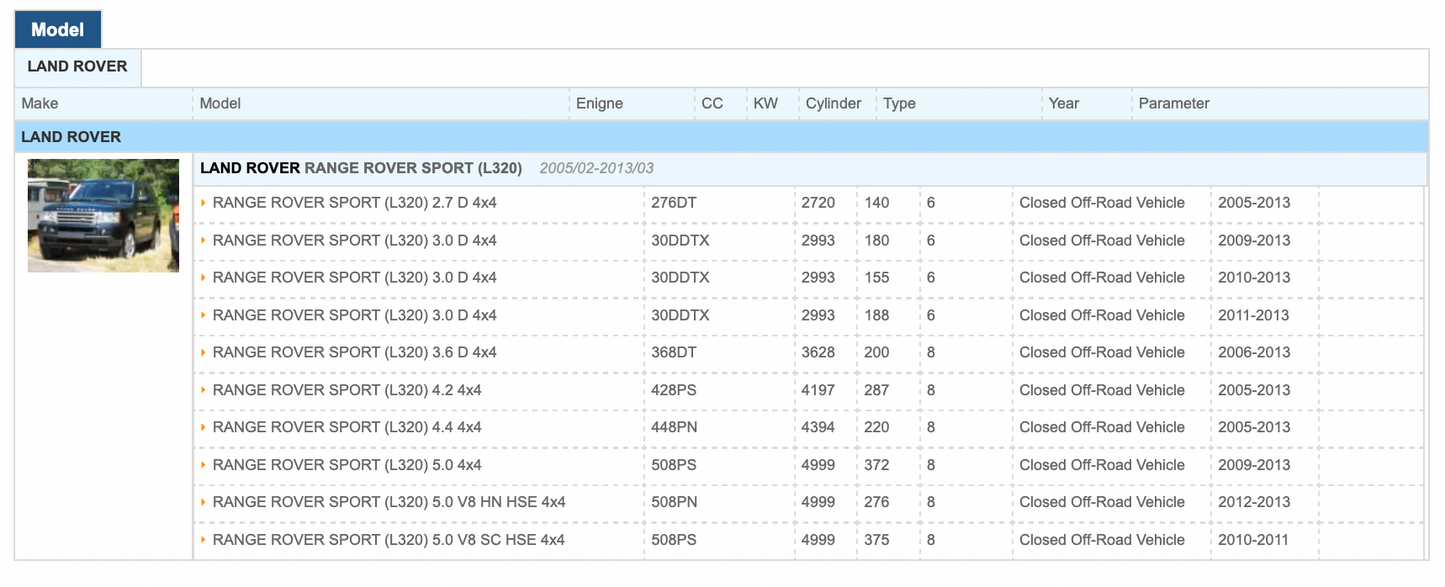Select the LAND ROVER sub-tab
The image size is (1445, 587).
coord(78,67)
